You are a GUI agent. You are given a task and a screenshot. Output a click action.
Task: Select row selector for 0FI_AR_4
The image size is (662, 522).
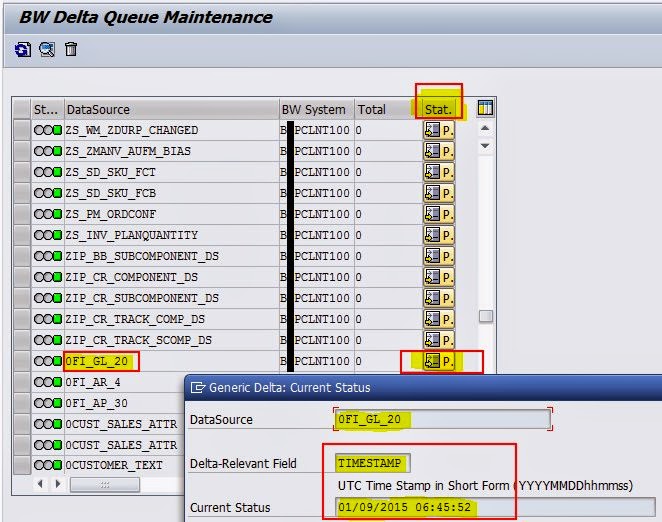pyautogui.click(x=22, y=382)
